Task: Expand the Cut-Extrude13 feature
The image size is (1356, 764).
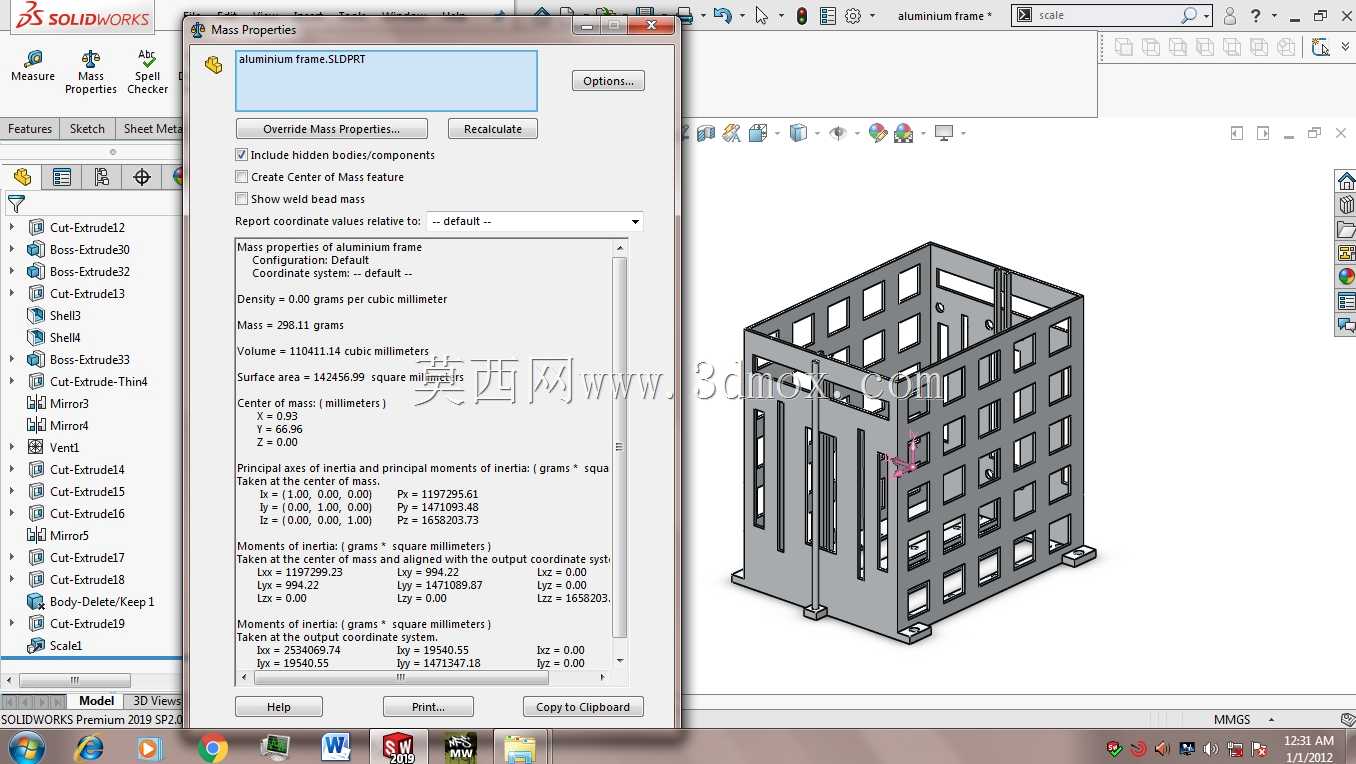Action: pyautogui.click(x=12, y=293)
